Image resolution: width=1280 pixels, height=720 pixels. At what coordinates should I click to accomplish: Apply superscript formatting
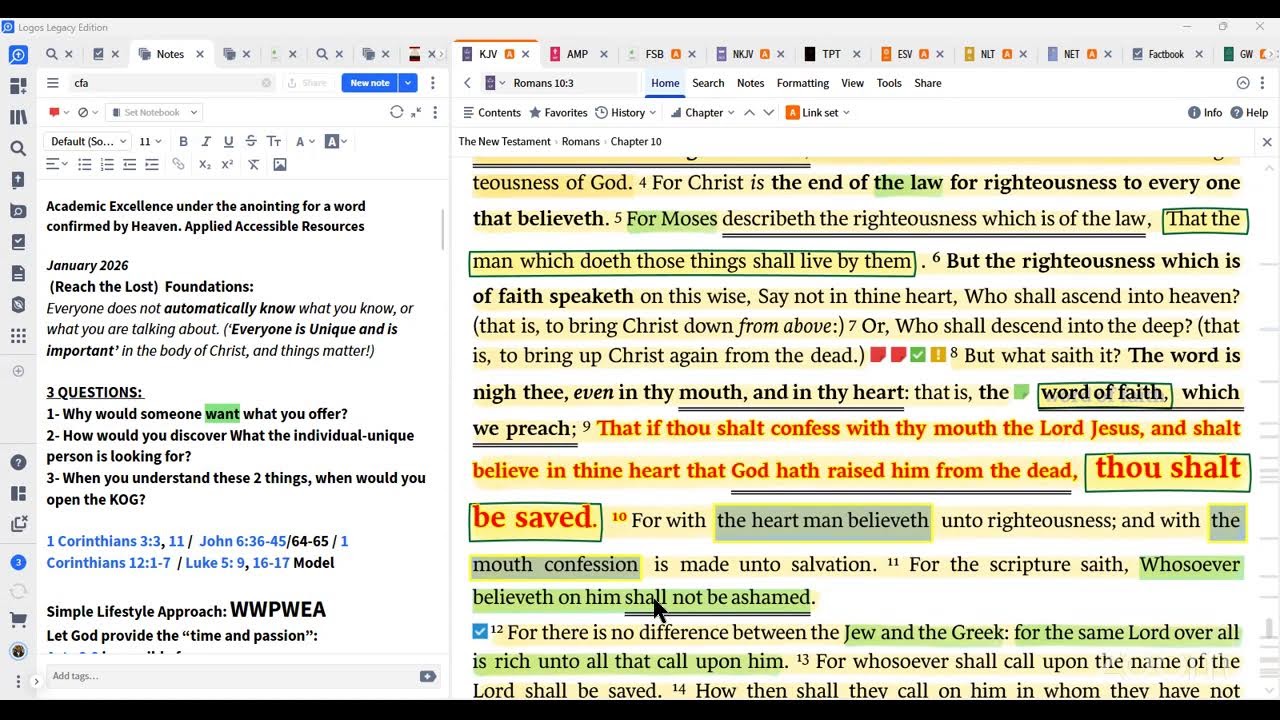pyautogui.click(x=227, y=164)
